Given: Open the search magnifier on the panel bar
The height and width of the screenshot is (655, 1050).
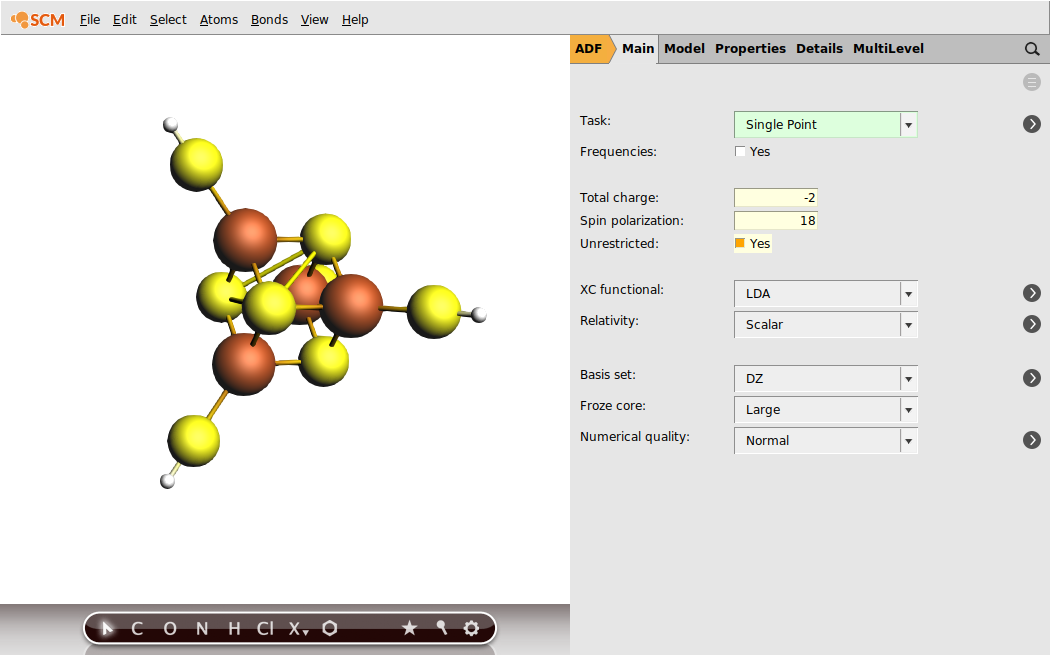Looking at the screenshot, I should tap(1031, 48).
